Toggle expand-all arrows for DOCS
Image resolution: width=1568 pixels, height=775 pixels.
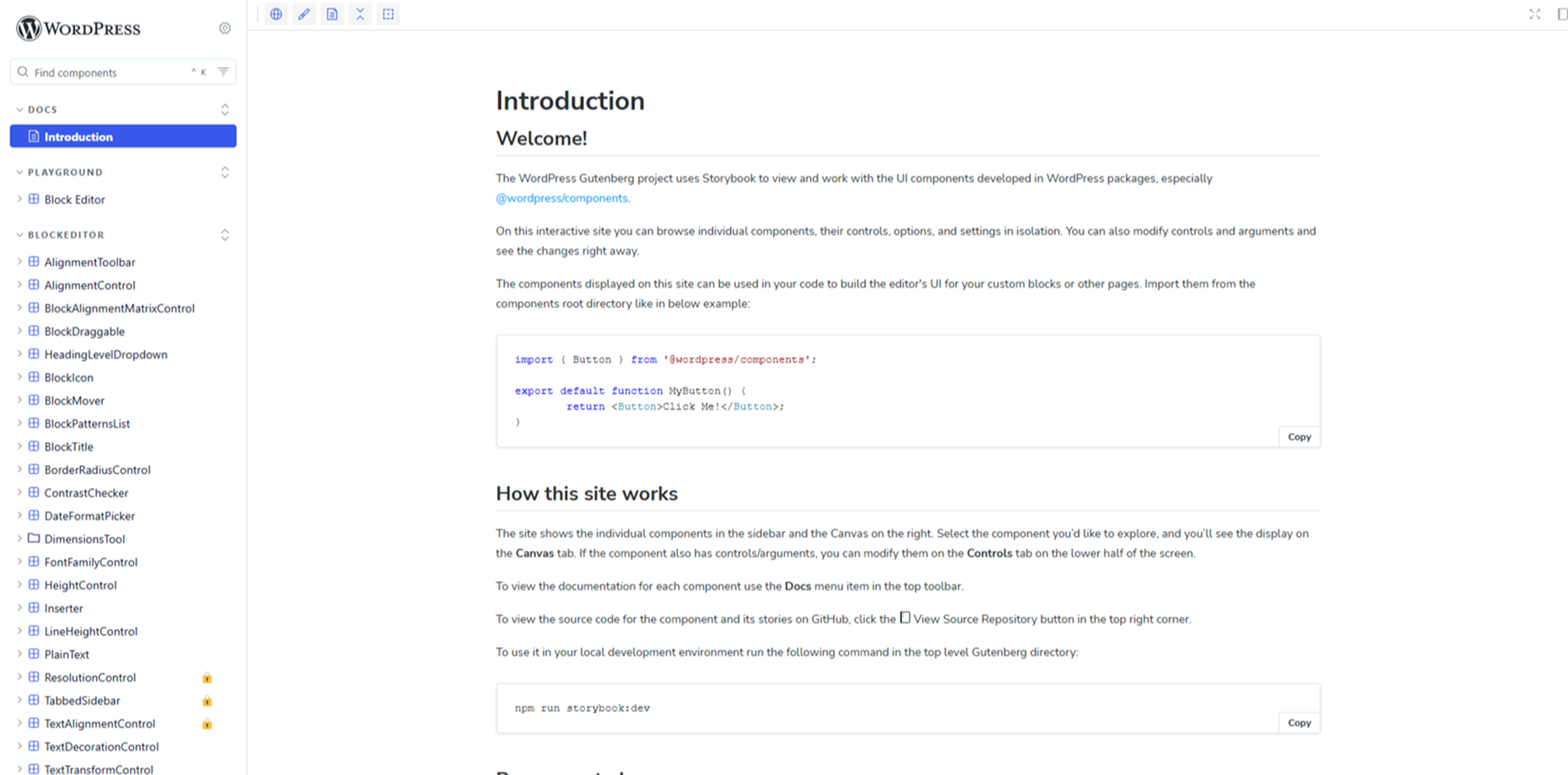tap(224, 109)
